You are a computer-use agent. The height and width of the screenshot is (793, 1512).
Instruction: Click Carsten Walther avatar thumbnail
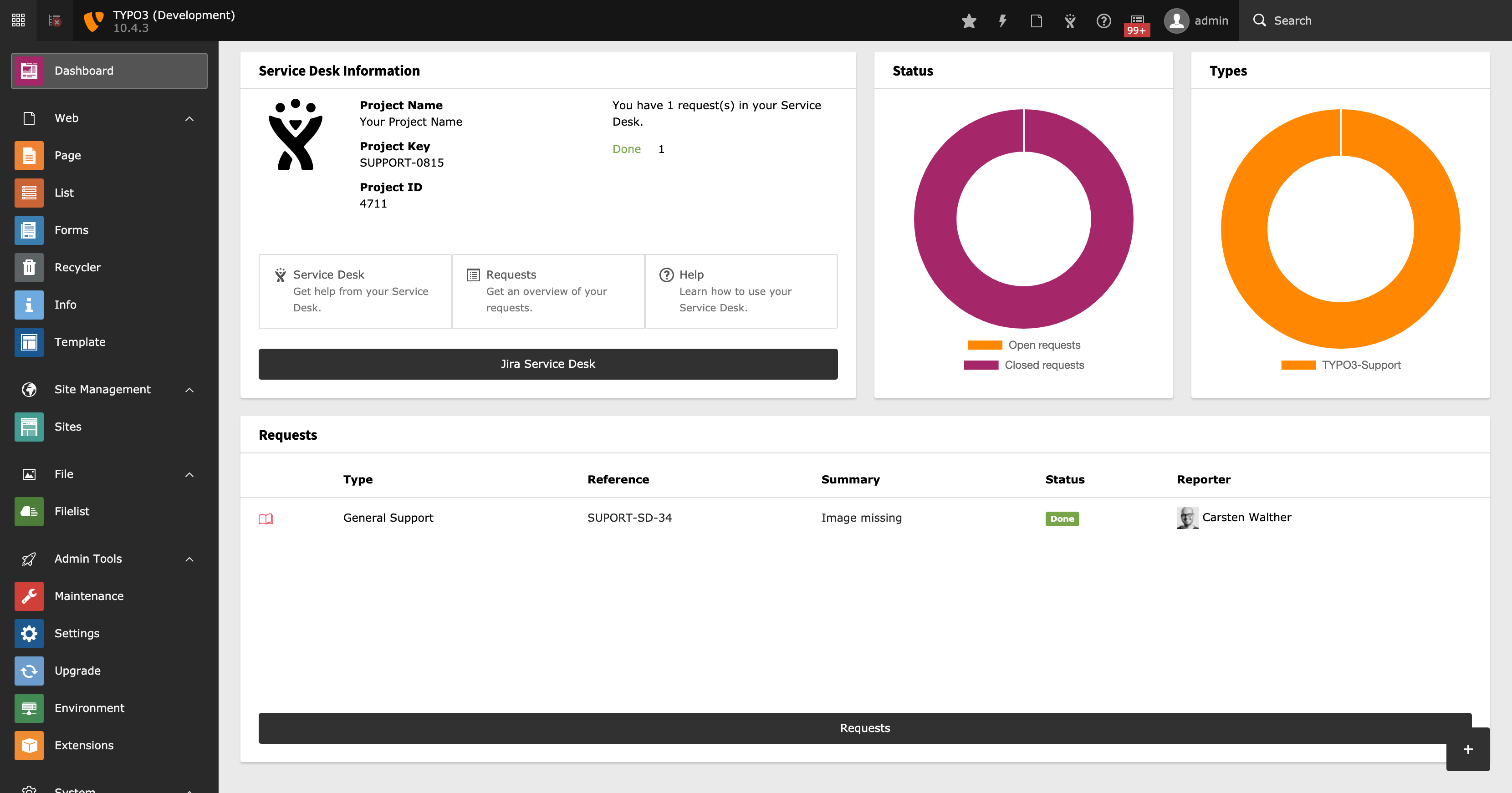[1187, 518]
